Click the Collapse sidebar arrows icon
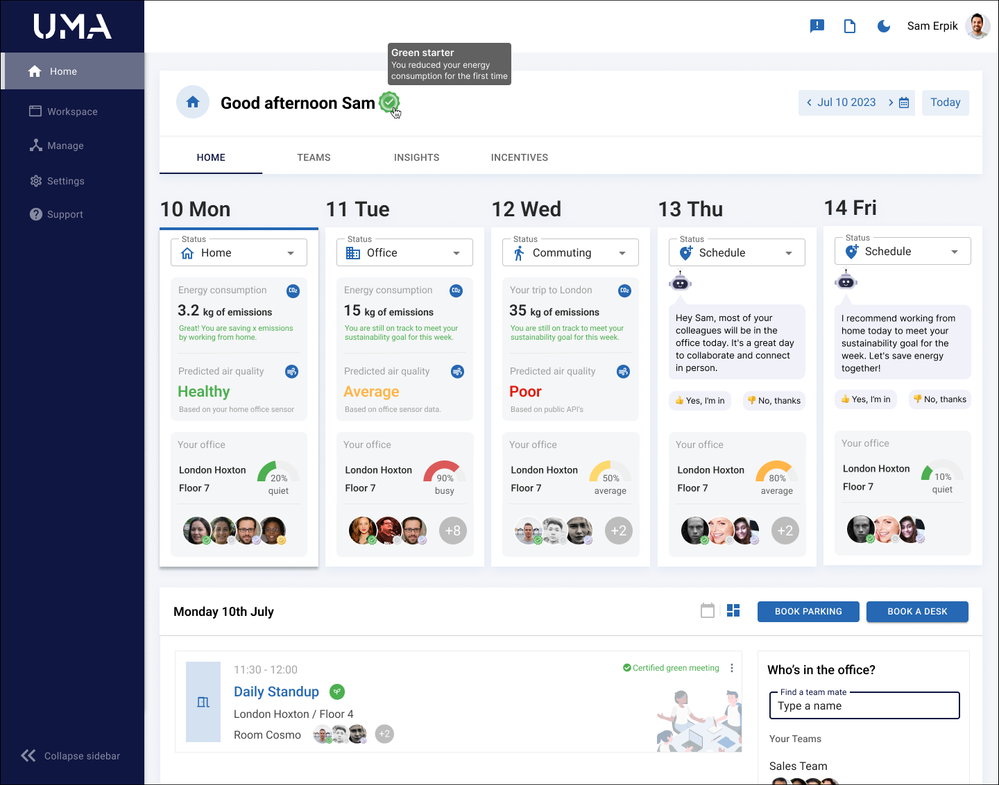Screen dimensions: 999x785 (x=28, y=756)
